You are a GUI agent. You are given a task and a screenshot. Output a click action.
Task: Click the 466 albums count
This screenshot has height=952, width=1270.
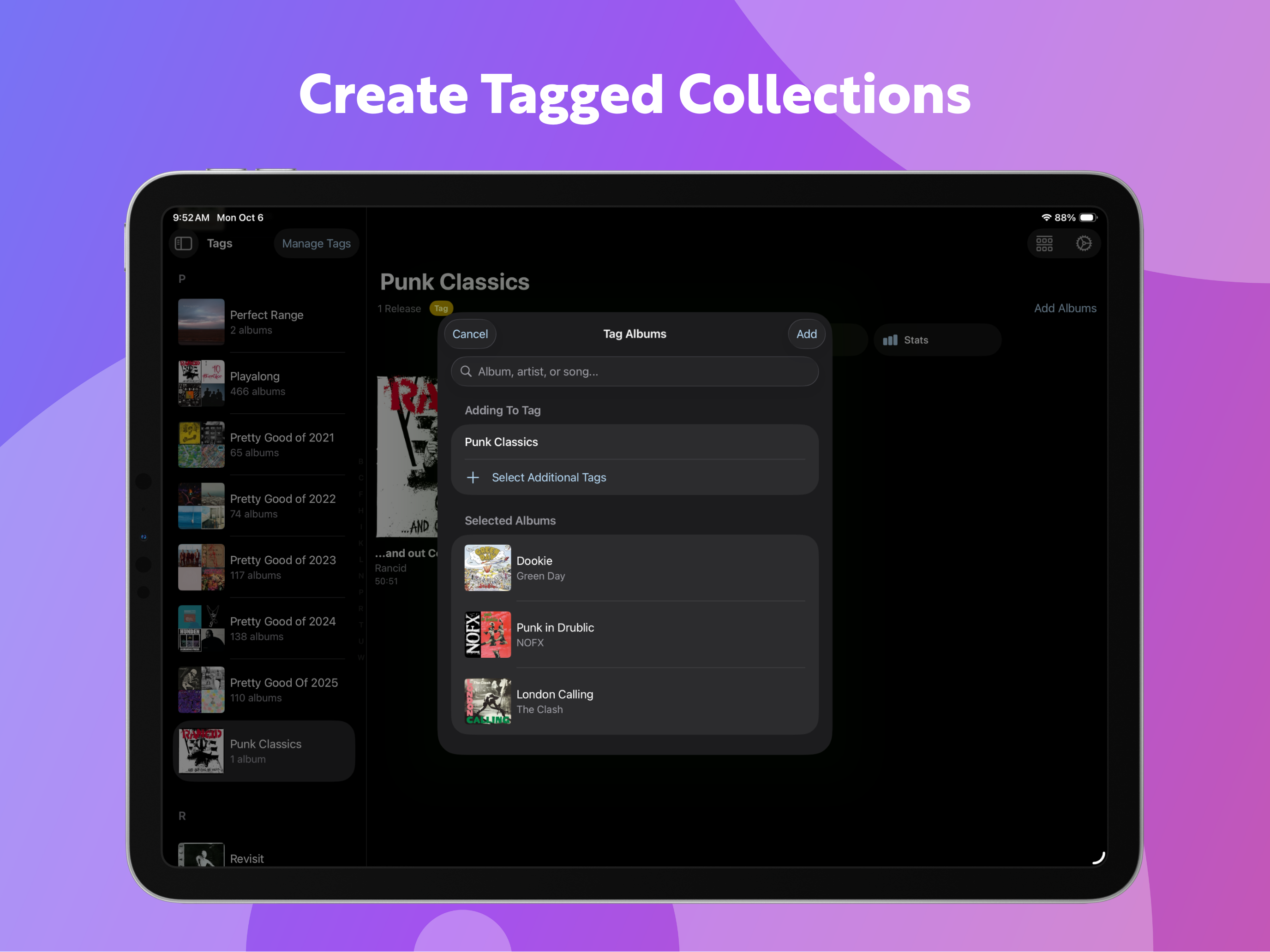click(258, 391)
